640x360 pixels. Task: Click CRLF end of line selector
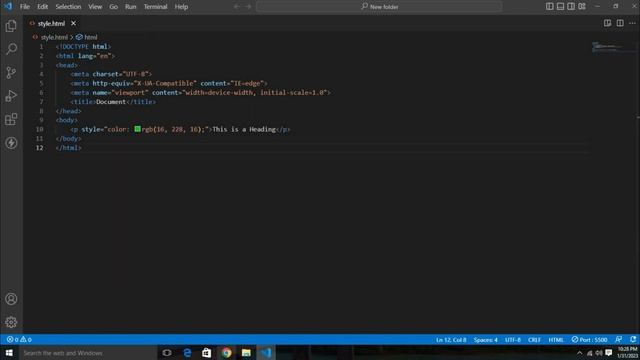(534, 340)
